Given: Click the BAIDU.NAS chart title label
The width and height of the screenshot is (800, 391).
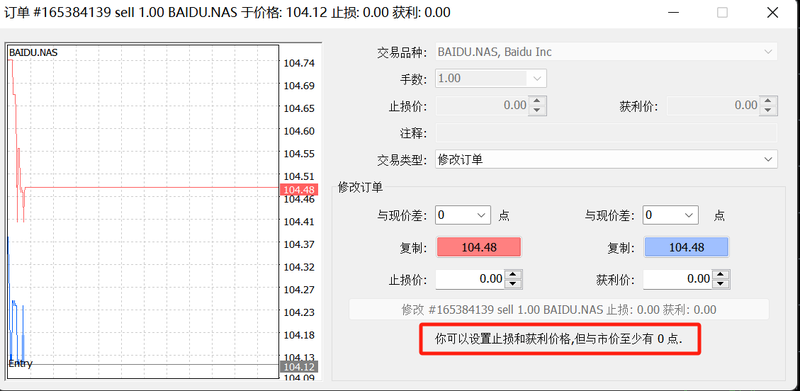Looking at the screenshot, I should point(34,52).
